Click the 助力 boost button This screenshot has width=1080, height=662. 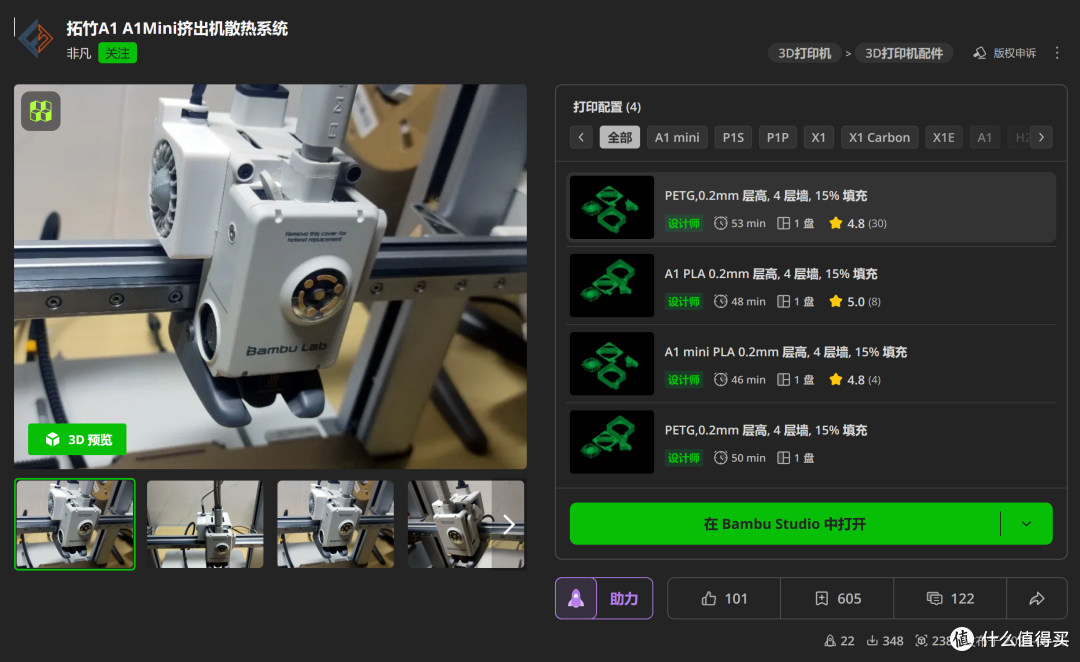tap(624, 598)
